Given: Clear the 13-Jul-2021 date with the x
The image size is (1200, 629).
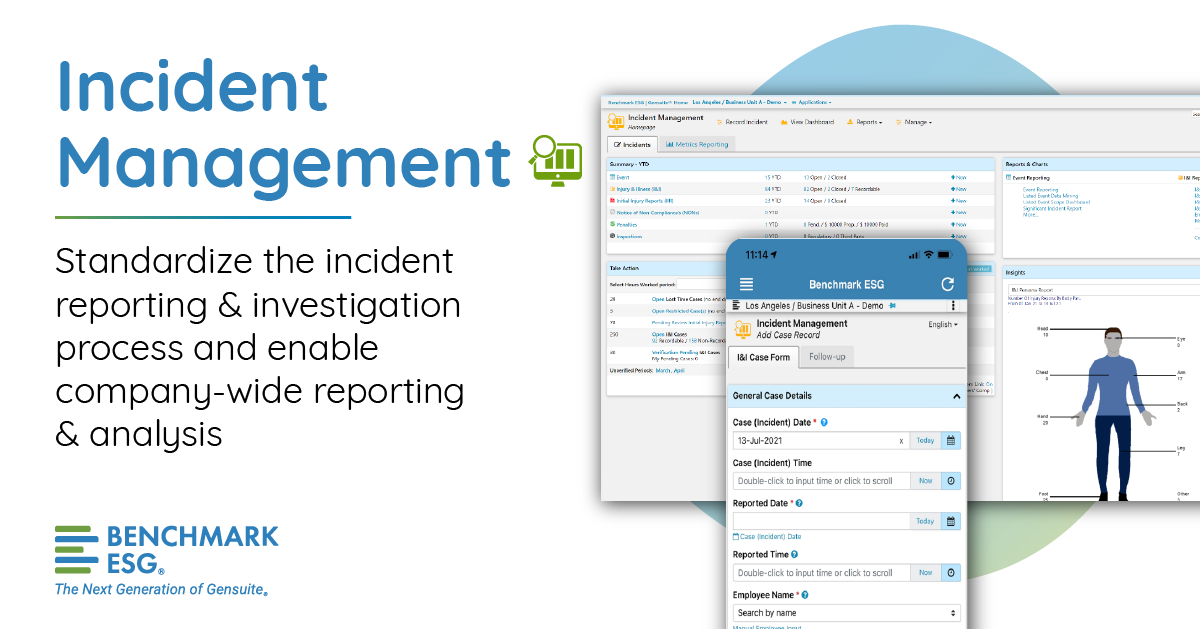Looking at the screenshot, I should point(901,441).
